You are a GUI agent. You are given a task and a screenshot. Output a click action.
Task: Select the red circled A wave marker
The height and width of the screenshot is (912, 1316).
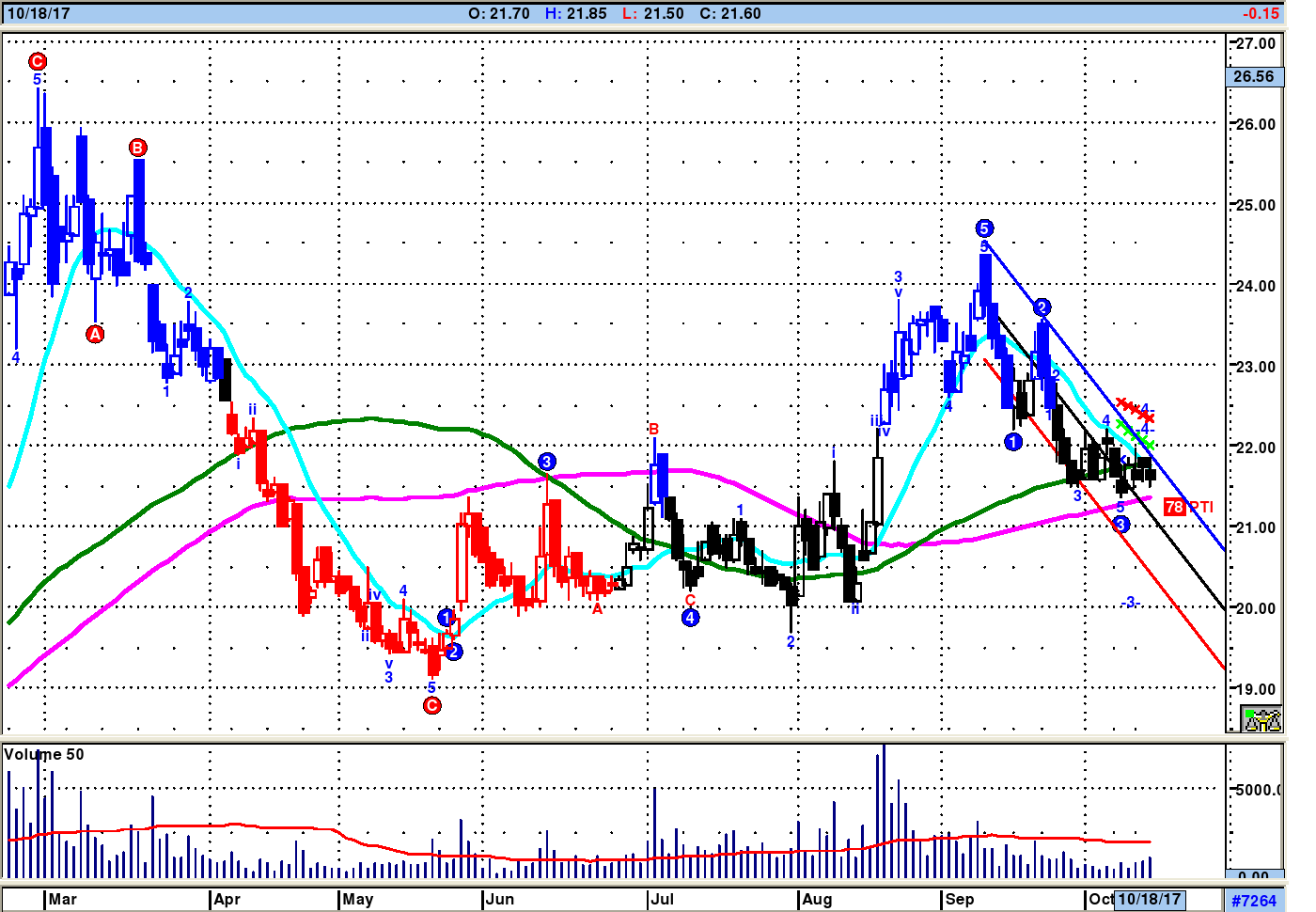[95, 334]
